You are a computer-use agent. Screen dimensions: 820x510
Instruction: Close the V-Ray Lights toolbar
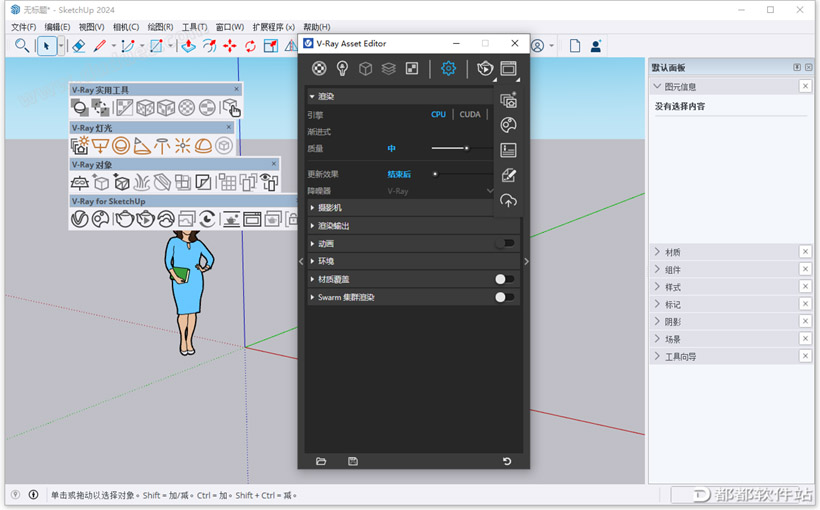click(229, 127)
